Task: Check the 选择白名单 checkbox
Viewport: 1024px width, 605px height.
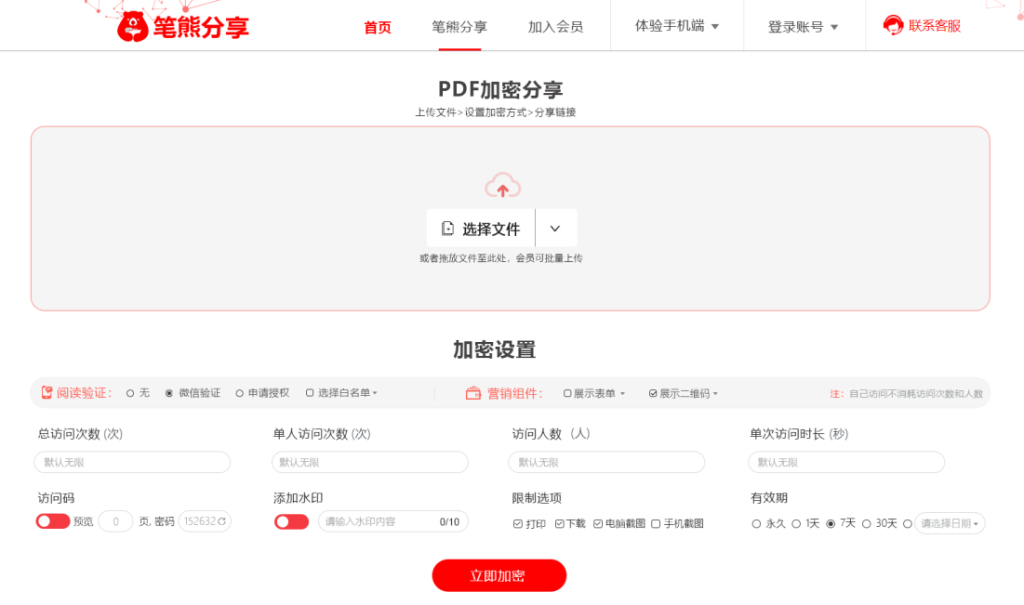Action: pyautogui.click(x=310, y=393)
